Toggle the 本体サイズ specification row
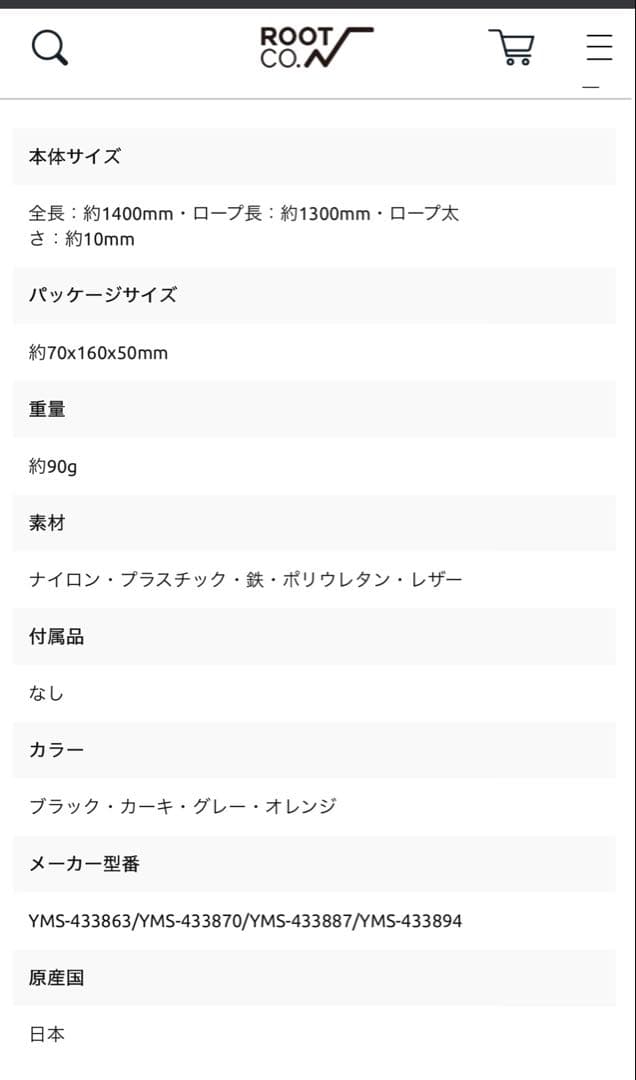 [x=318, y=156]
